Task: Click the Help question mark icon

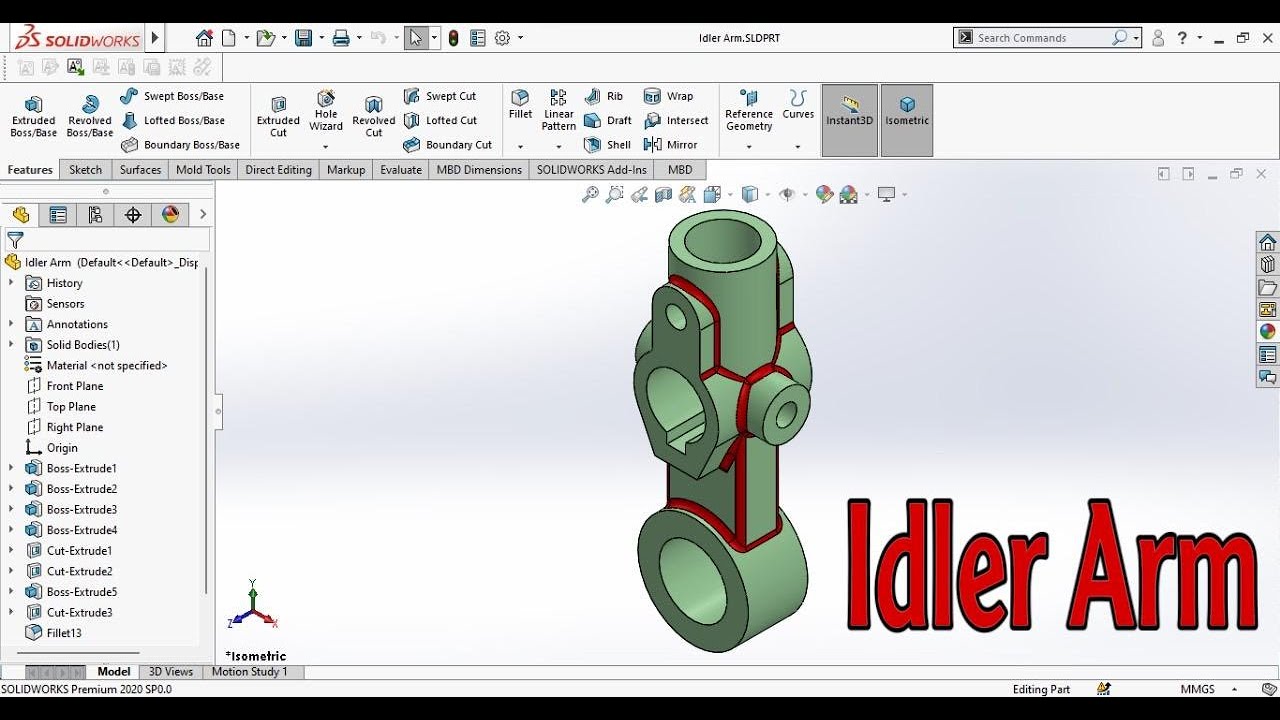Action: coord(1182,38)
